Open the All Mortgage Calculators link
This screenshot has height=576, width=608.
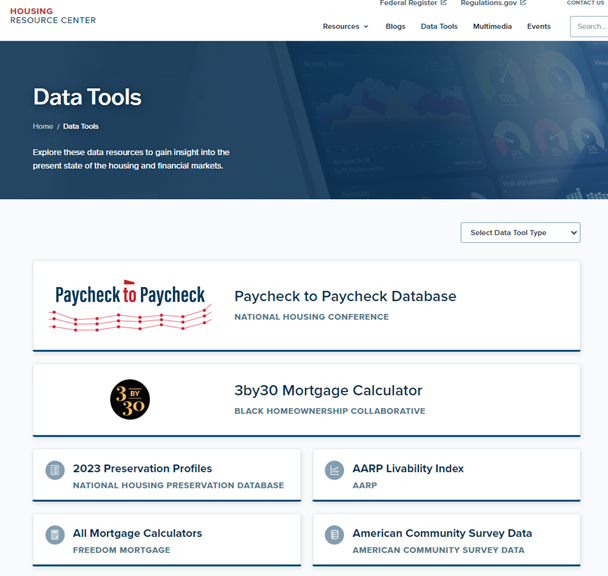point(137,533)
